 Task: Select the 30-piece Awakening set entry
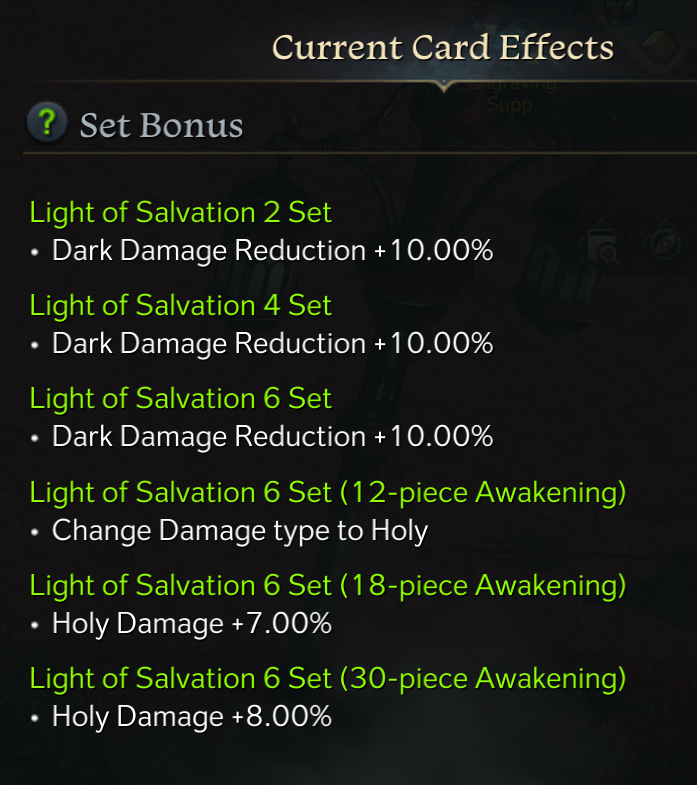pyautogui.click(x=328, y=679)
